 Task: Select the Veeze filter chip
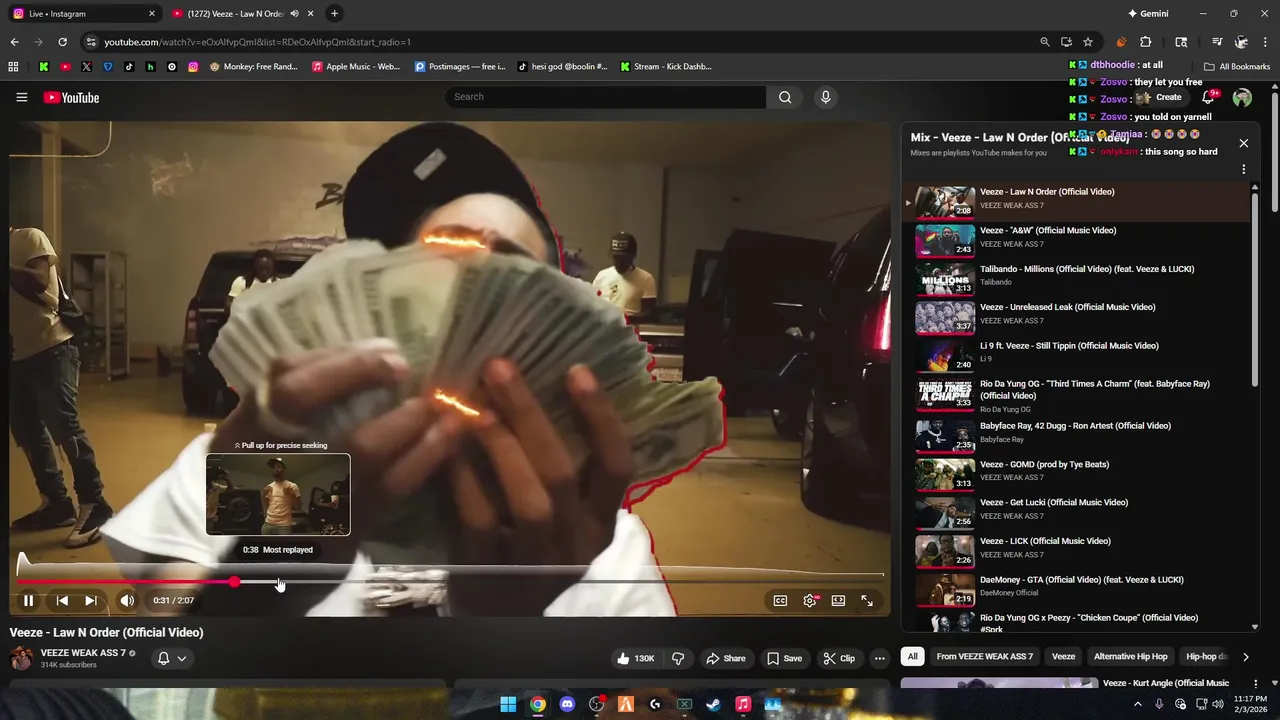click(1063, 657)
